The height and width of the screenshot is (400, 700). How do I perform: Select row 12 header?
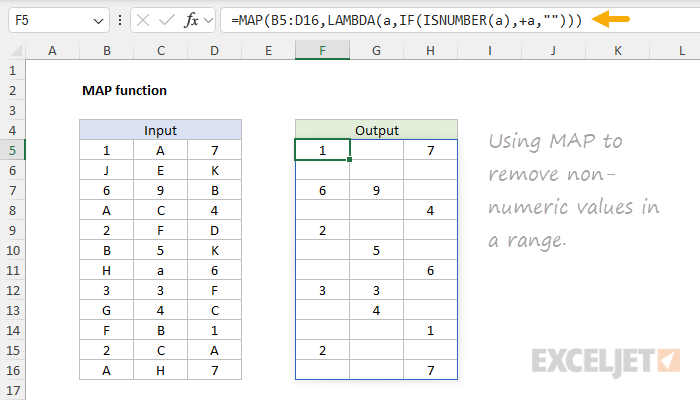[12, 291]
